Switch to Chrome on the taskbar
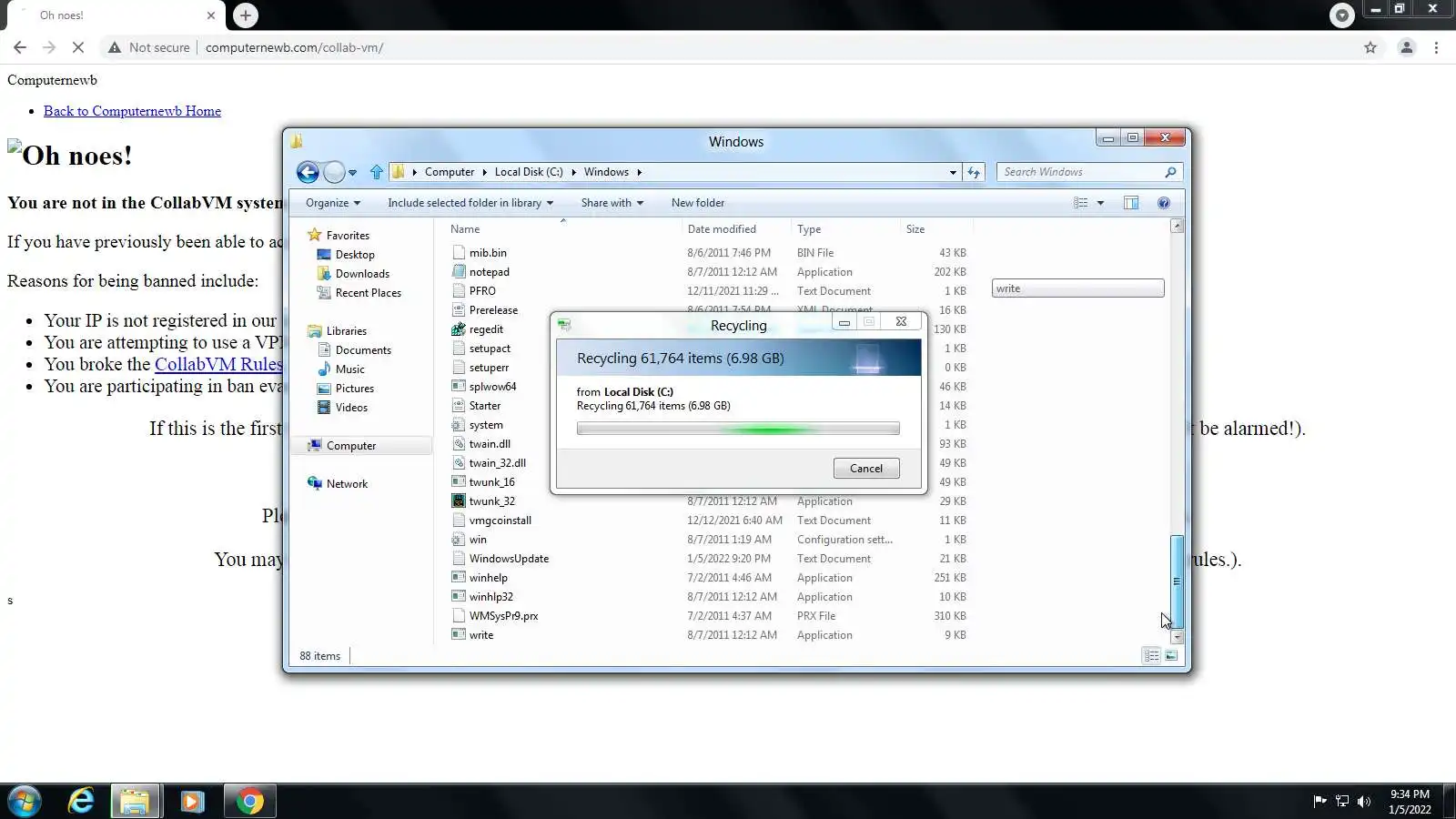This screenshot has width=1456, height=819. (x=249, y=802)
